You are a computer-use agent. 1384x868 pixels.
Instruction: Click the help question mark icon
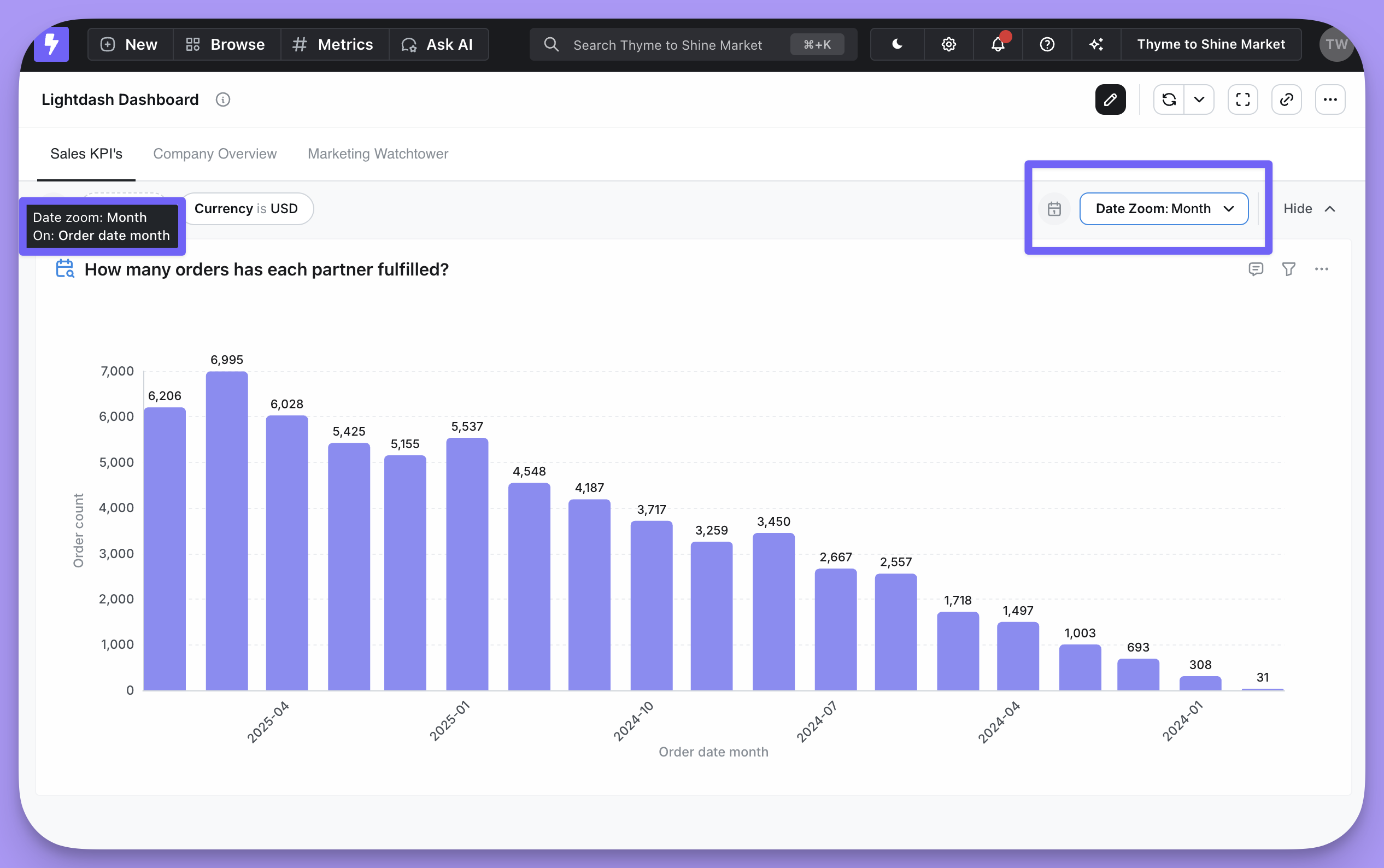coord(1046,44)
